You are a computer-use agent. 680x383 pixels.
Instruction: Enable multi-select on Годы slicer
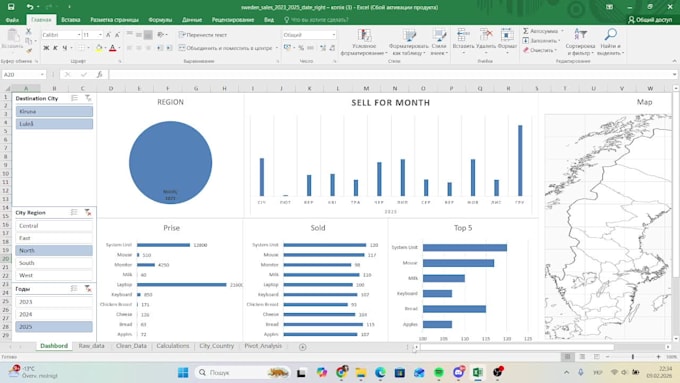coord(75,288)
